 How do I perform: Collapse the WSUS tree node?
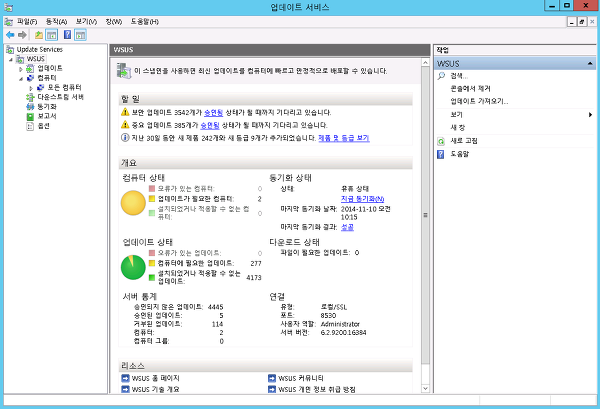click(11, 59)
